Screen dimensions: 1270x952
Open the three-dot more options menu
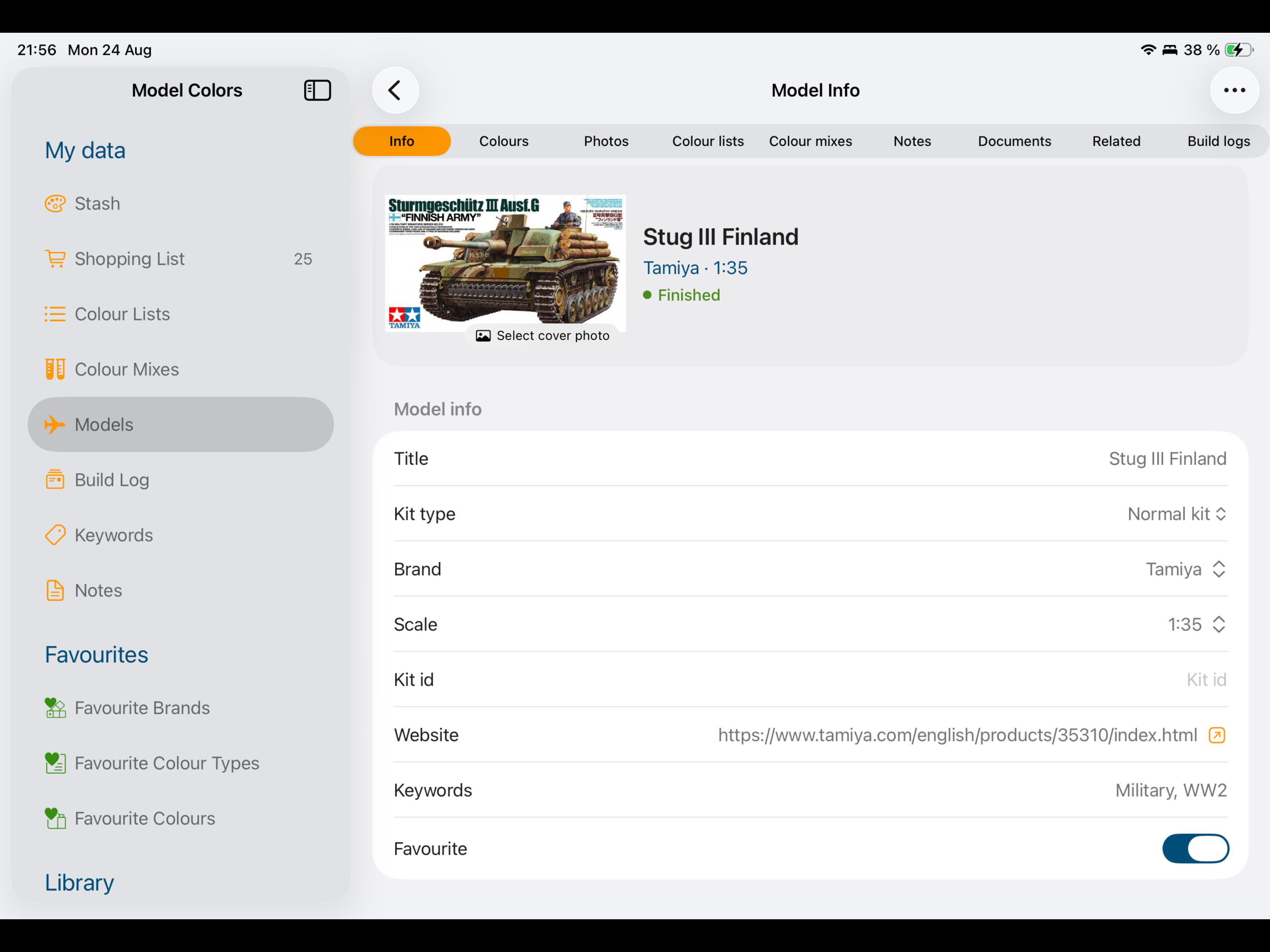[1234, 90]
